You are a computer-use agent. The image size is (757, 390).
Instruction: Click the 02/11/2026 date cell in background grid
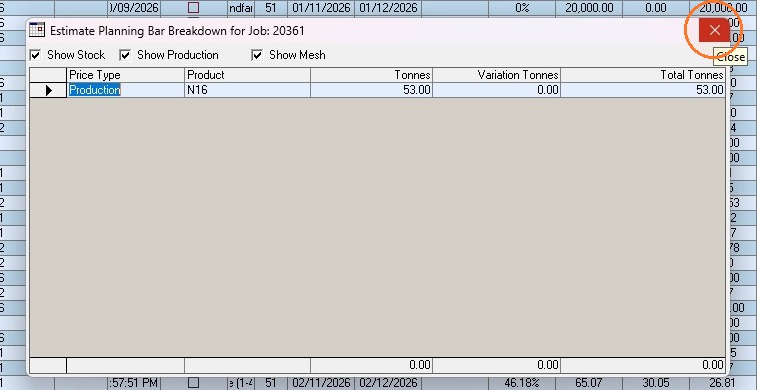pos(321,383)
